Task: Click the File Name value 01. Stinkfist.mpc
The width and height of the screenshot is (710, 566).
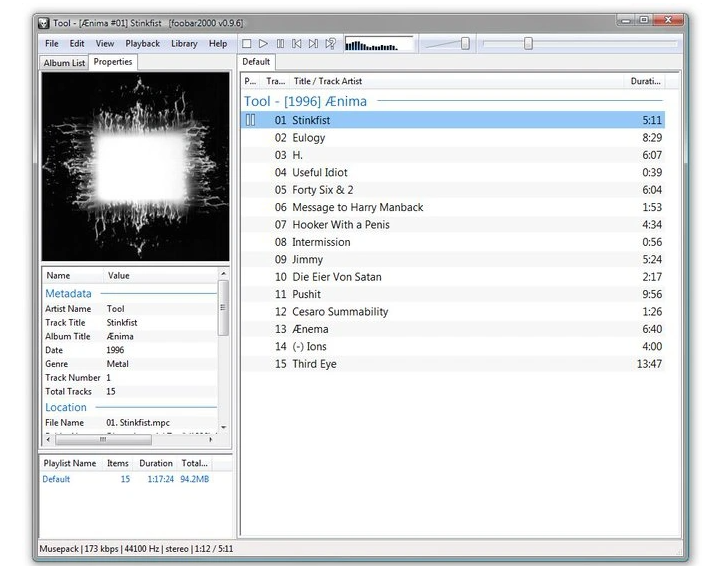Action: [138, 422]
